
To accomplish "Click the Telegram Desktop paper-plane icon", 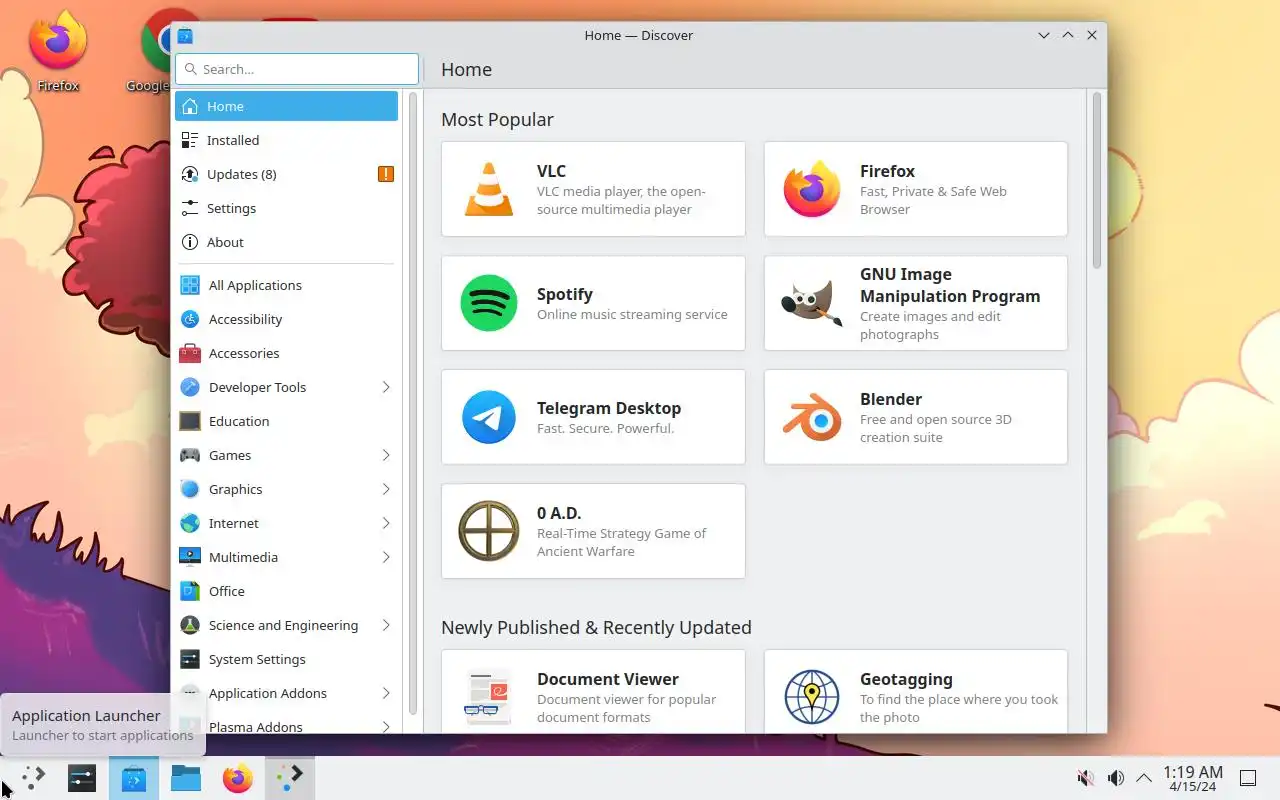I will pyautogui.click(x=489, y=417).
